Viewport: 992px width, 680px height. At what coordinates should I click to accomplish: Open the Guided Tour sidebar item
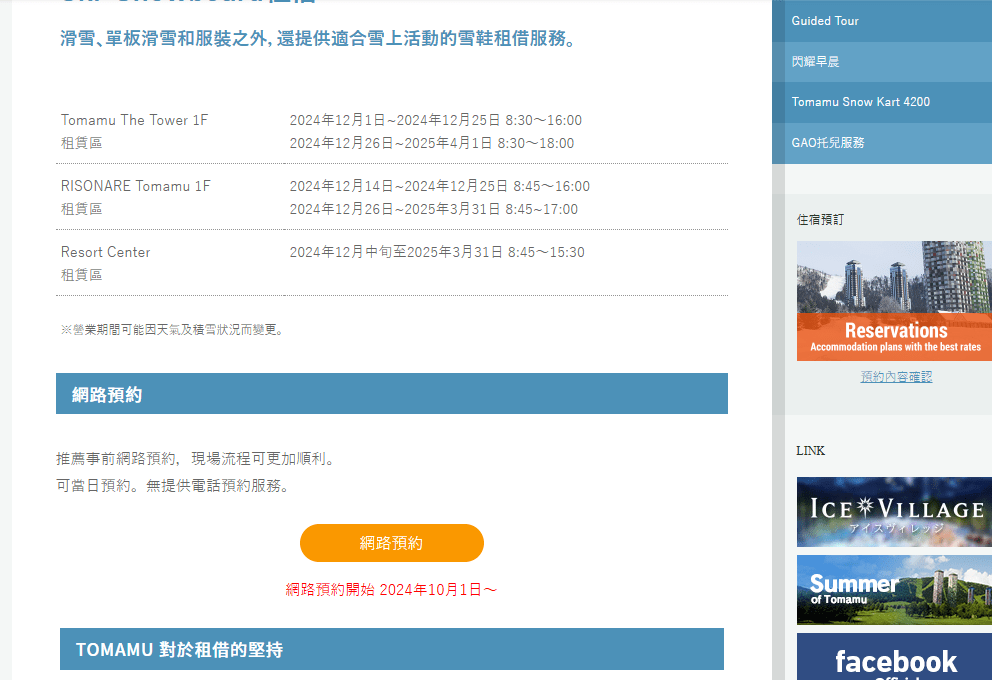825,21
